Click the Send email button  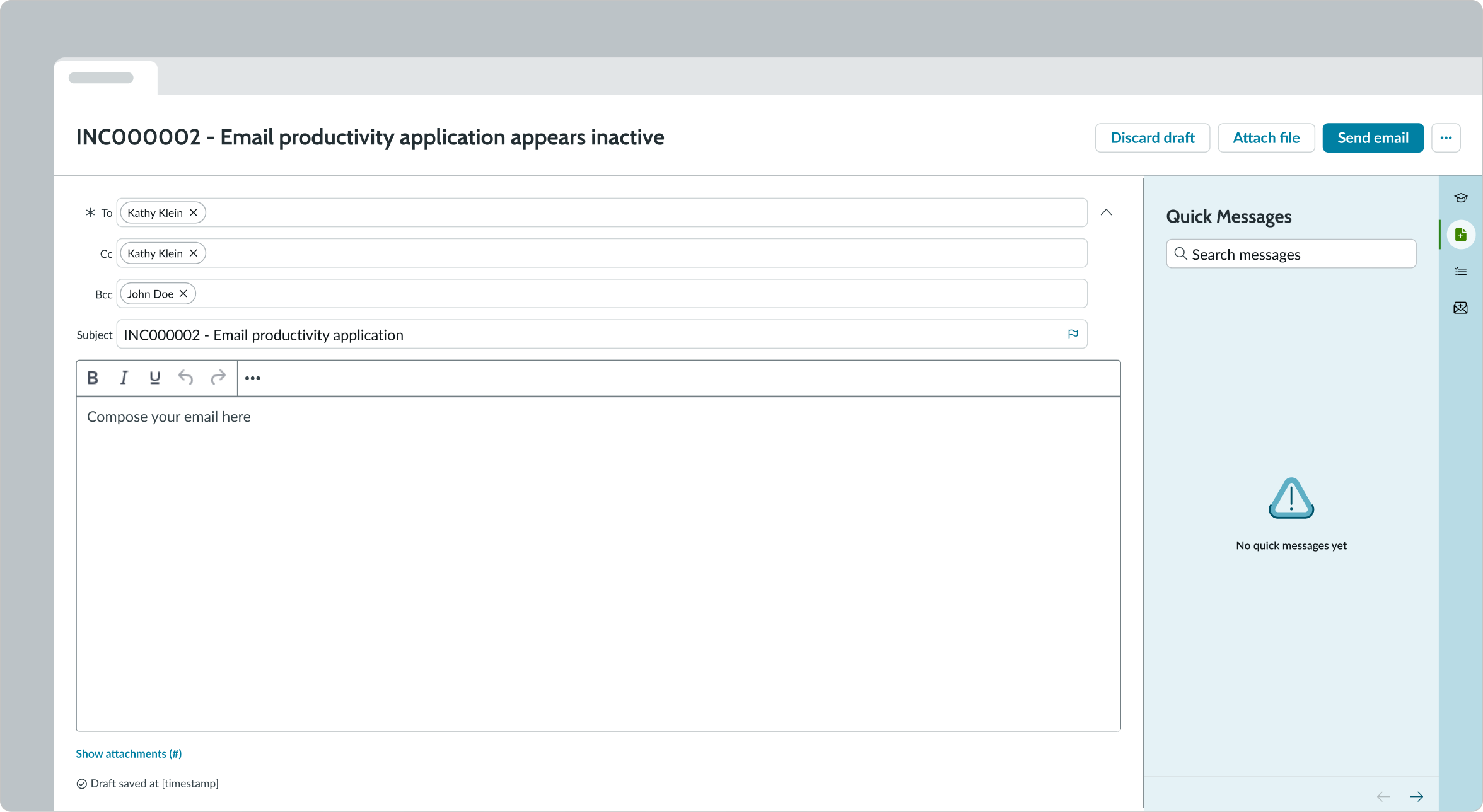click(x=1373, y=137)
